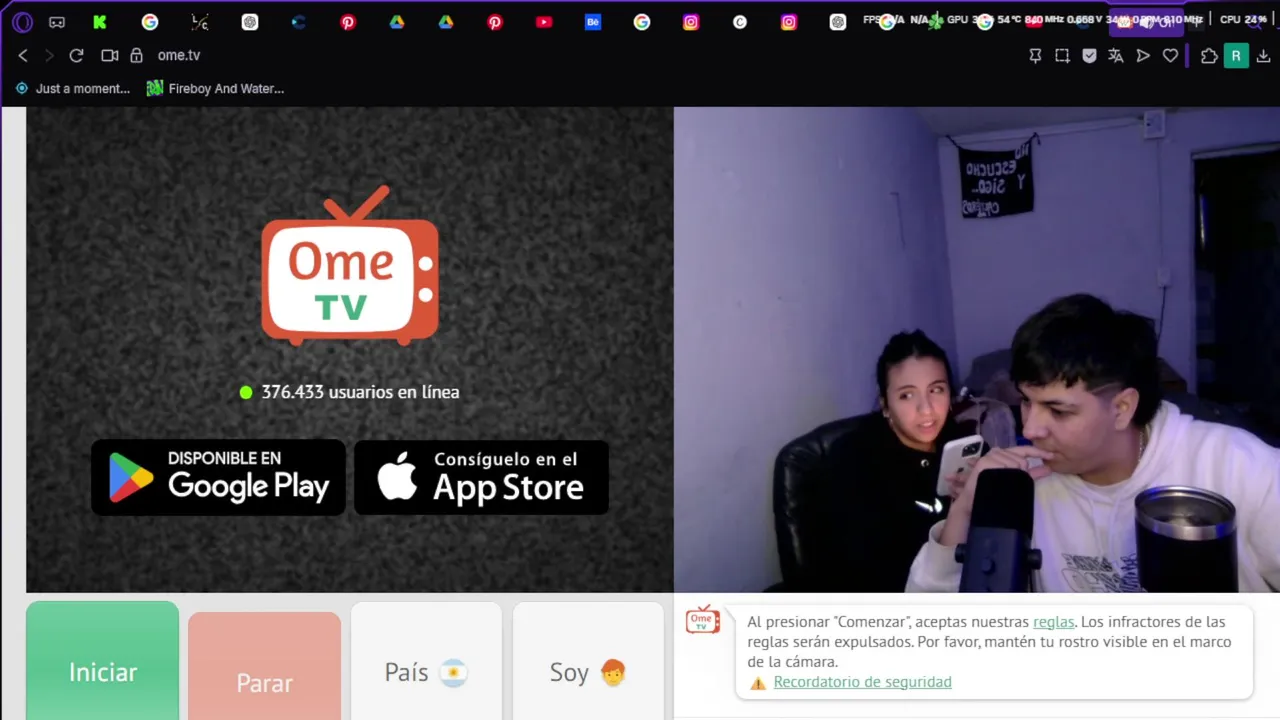Screen dimensions: 1280x720
Task: Open the 'reglas' rules link
Action: (1053, 622)
